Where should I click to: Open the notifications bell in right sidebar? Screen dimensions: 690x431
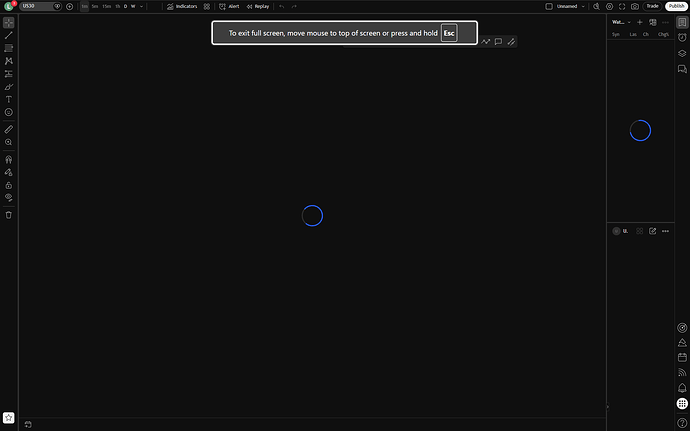[x=682, y=388]
